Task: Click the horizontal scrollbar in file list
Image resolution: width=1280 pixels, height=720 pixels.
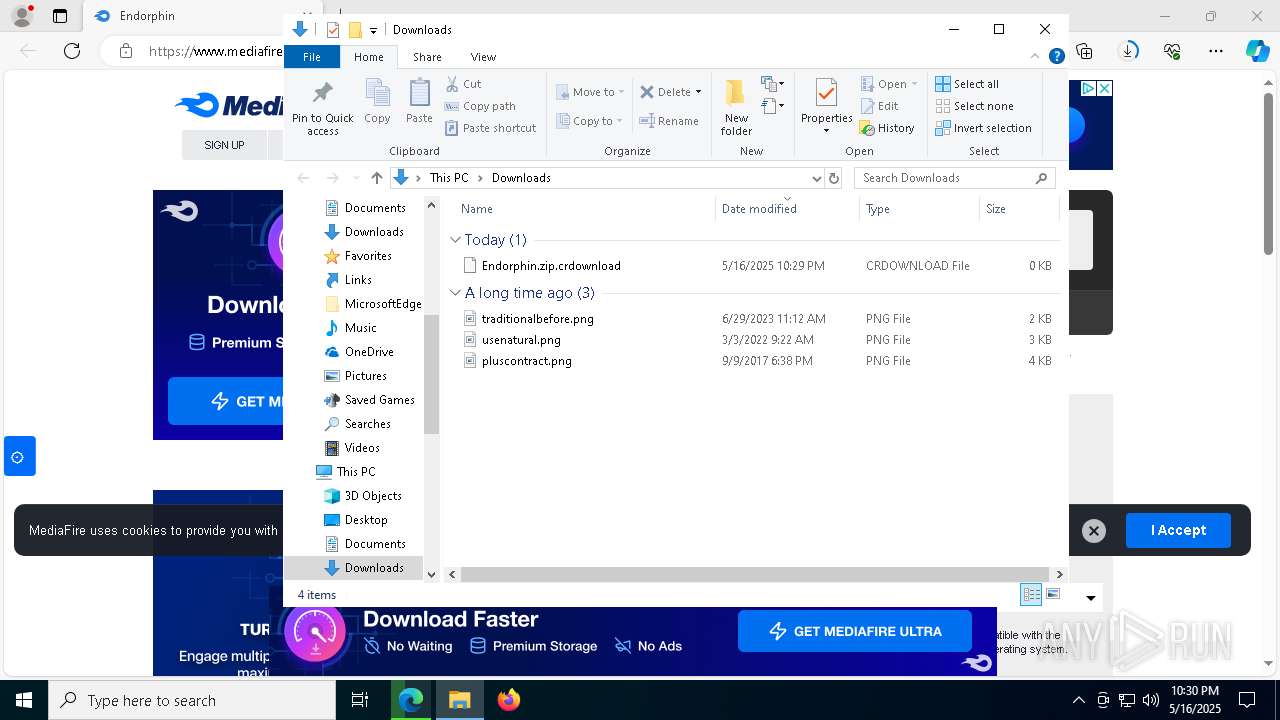Action: 755,574
